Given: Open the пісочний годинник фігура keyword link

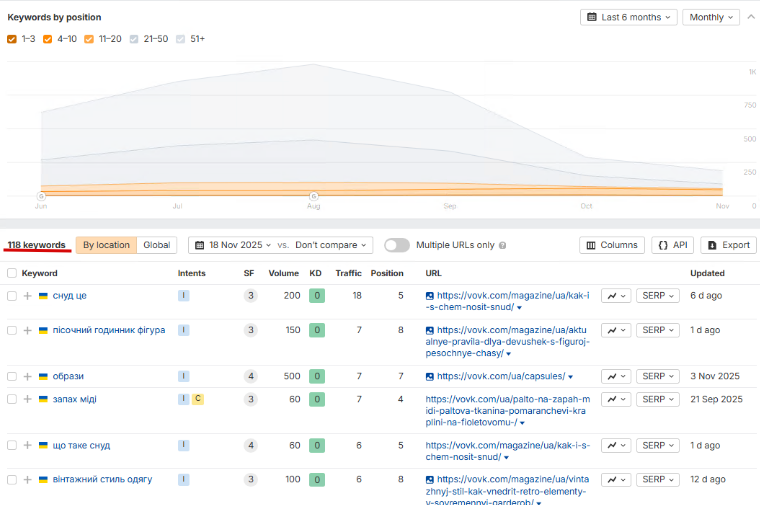Looking at the screenshot, I should 108,330.
